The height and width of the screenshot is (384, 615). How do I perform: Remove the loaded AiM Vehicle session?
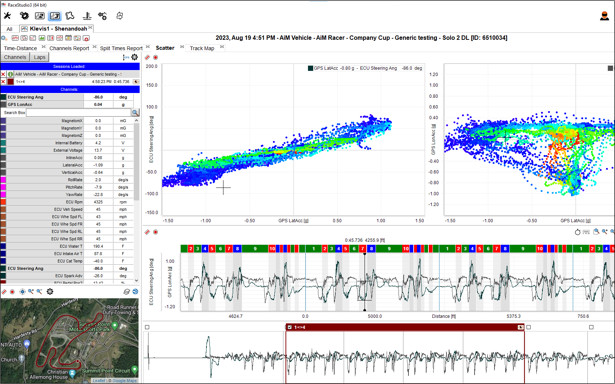click(3, 74)
